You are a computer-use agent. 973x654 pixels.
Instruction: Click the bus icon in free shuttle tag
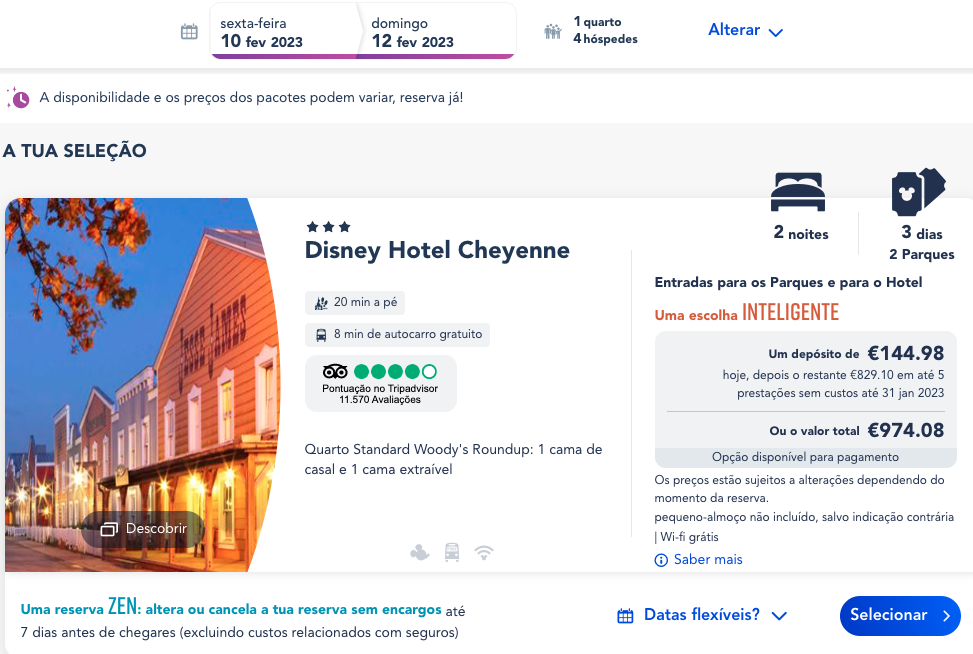point(321,335)
